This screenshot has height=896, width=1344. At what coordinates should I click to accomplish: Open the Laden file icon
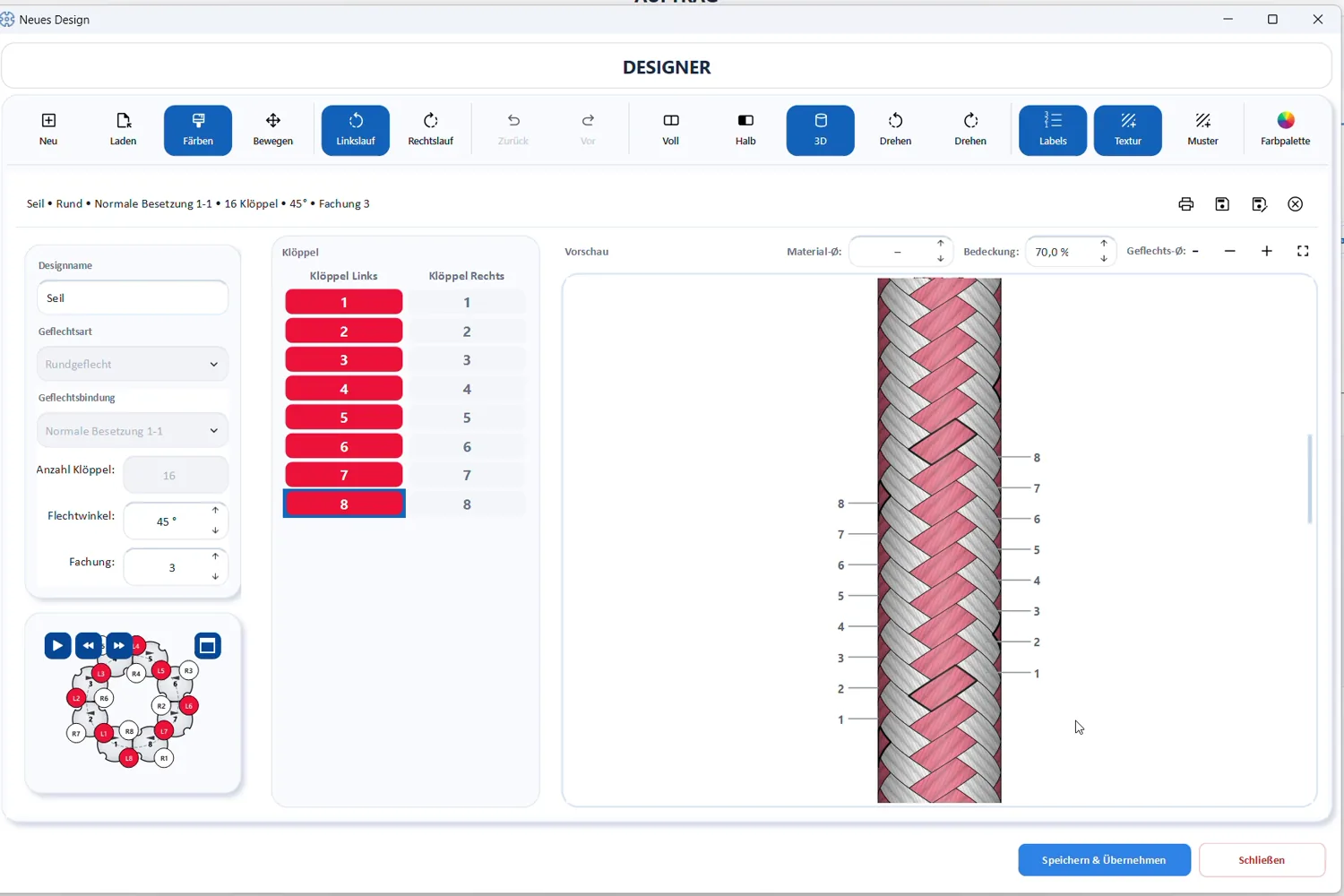coord(124,130)
